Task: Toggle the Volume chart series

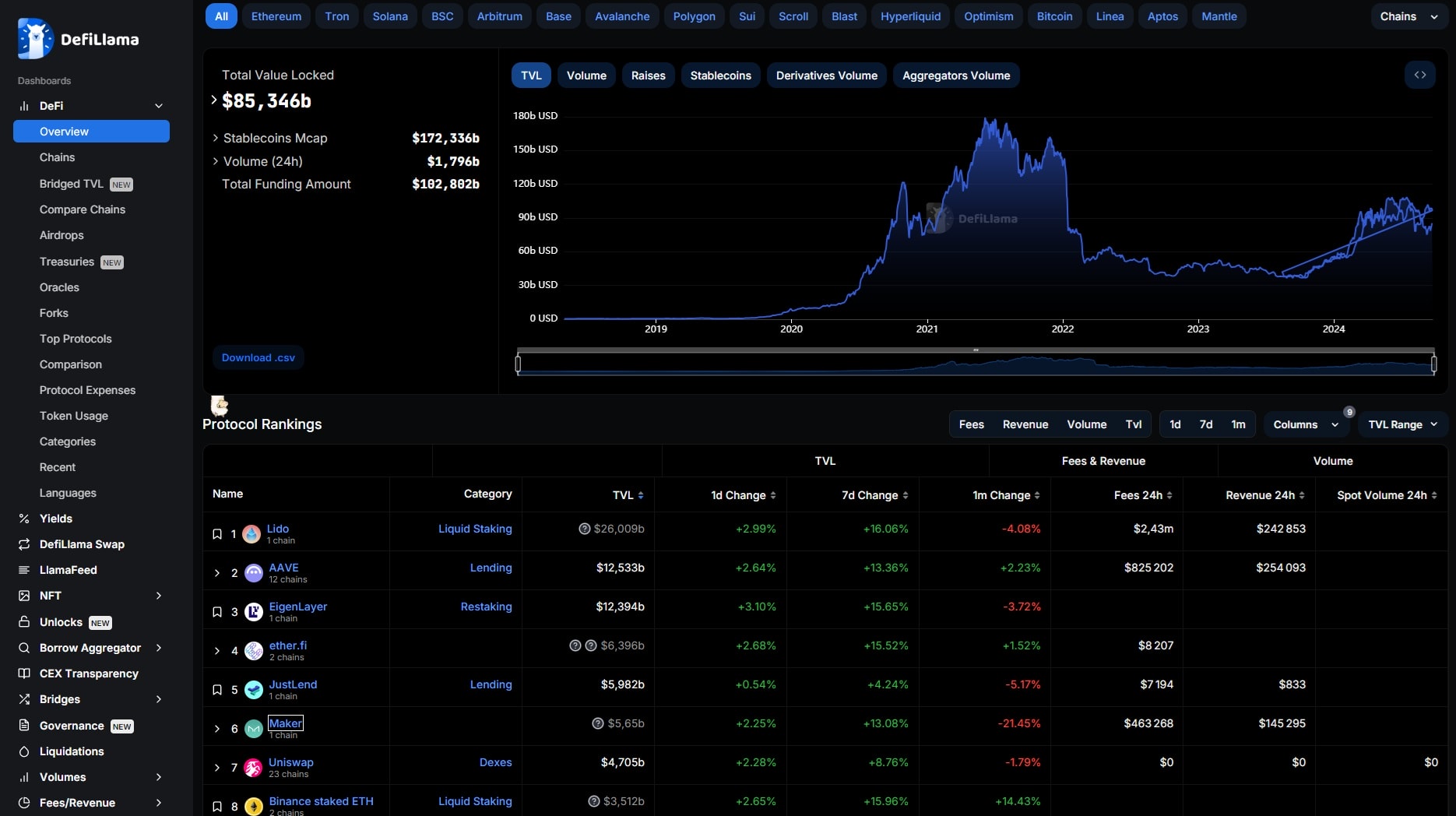Action: click(586, 76)
